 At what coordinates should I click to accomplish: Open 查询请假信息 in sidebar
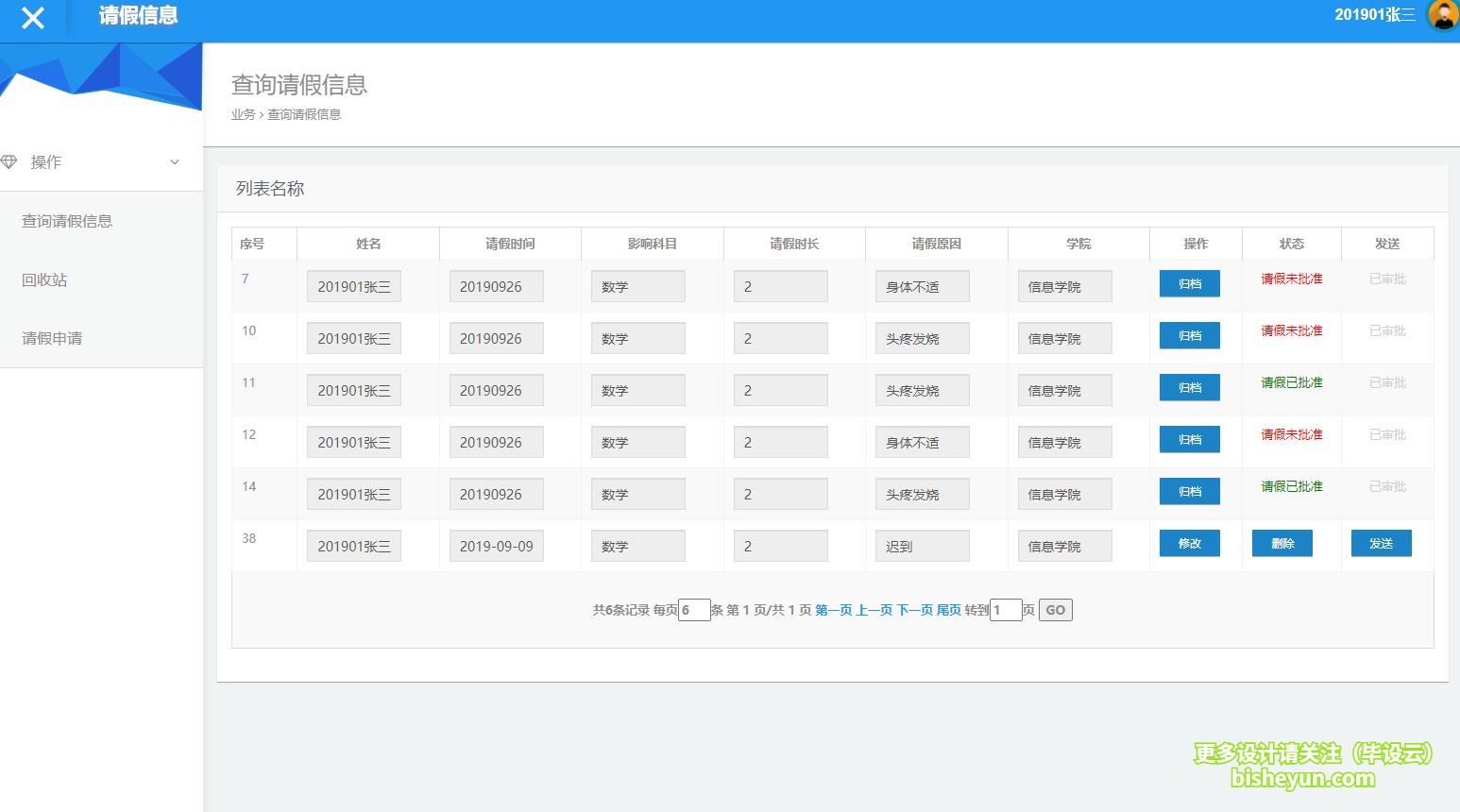coord(67,221)
